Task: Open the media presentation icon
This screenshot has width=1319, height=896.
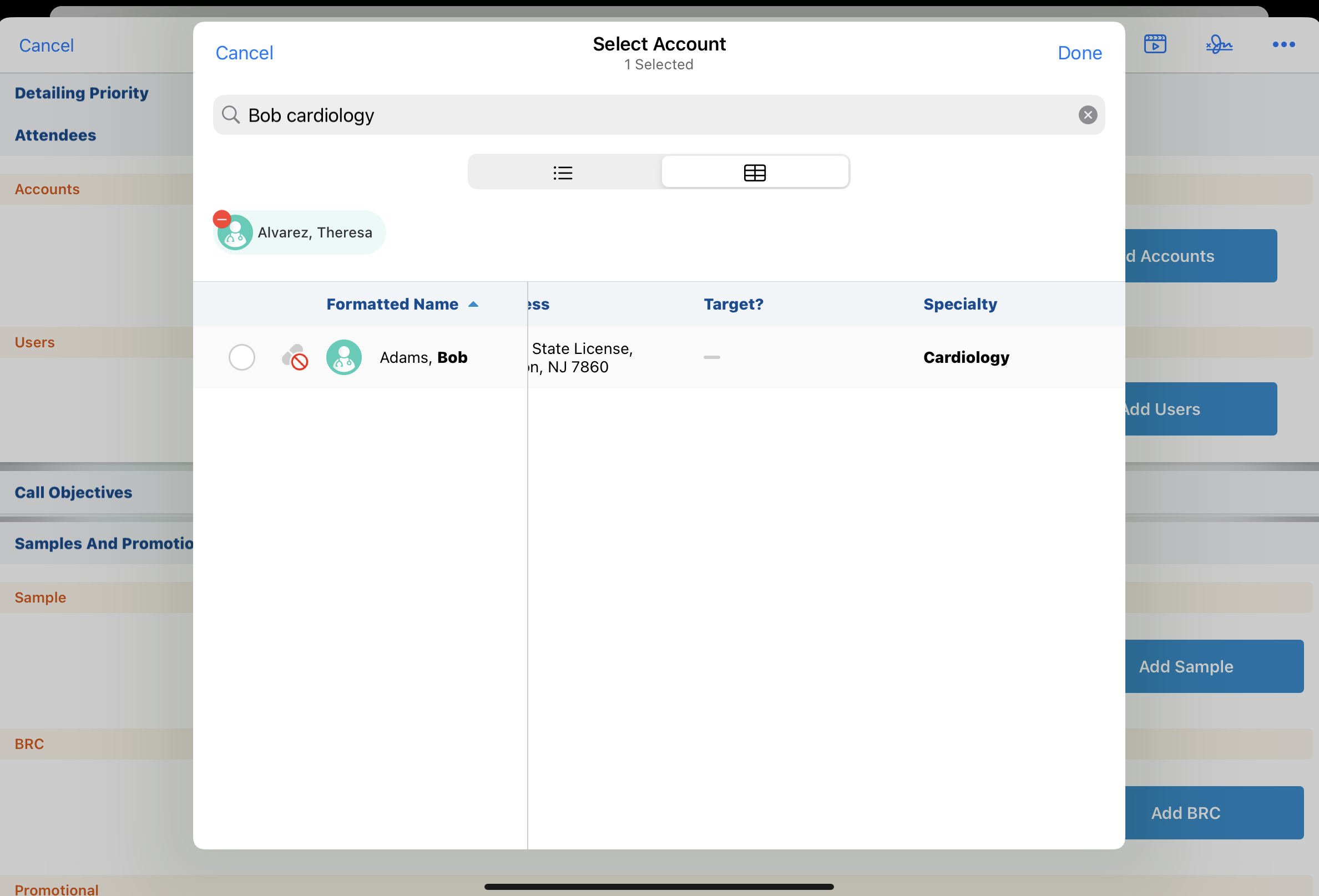Action: [x=1154, y=44]
